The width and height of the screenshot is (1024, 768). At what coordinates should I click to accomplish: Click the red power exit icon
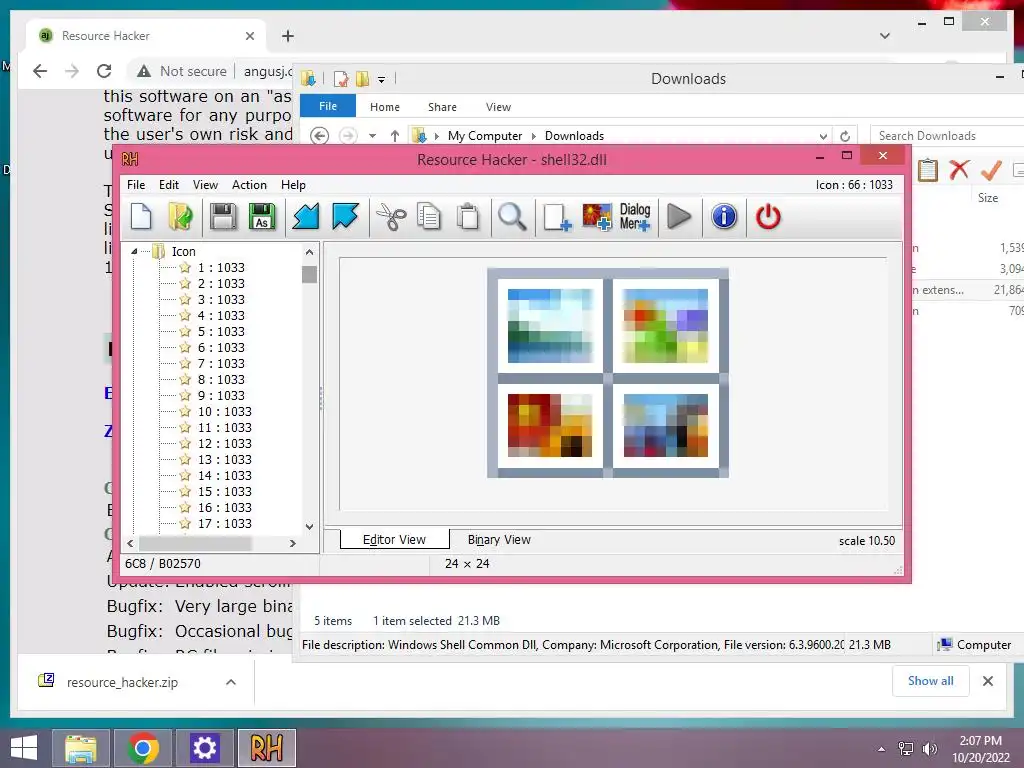coord(768,217)
